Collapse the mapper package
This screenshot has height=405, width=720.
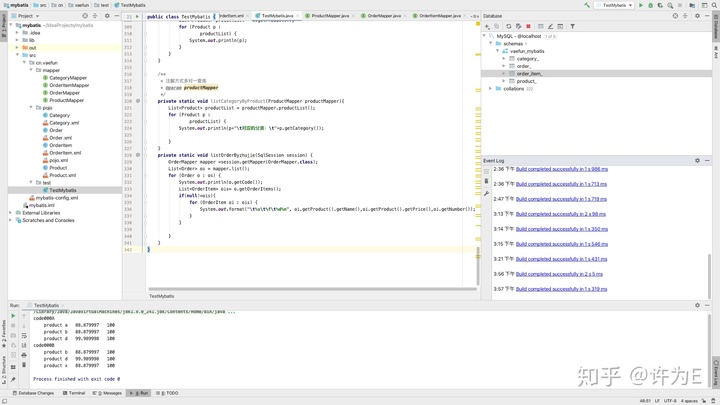31,70
